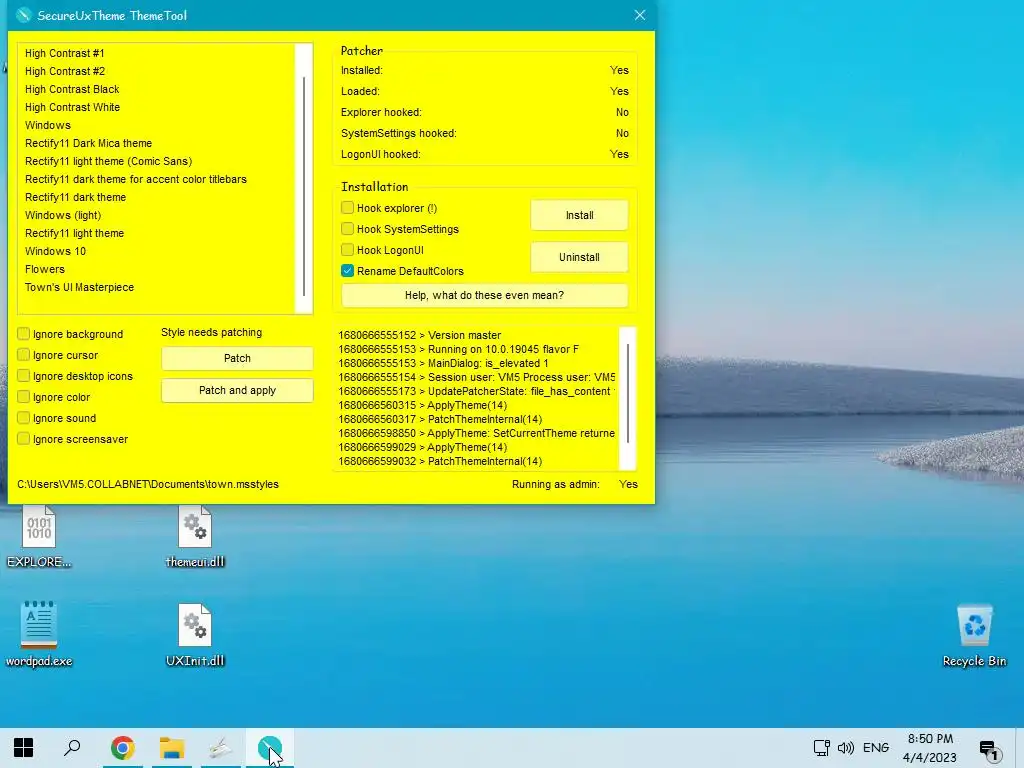The height and width of the screenshot is (768, 1024).
Task: Click the Patch button
Action: click(x=237, y=359)
